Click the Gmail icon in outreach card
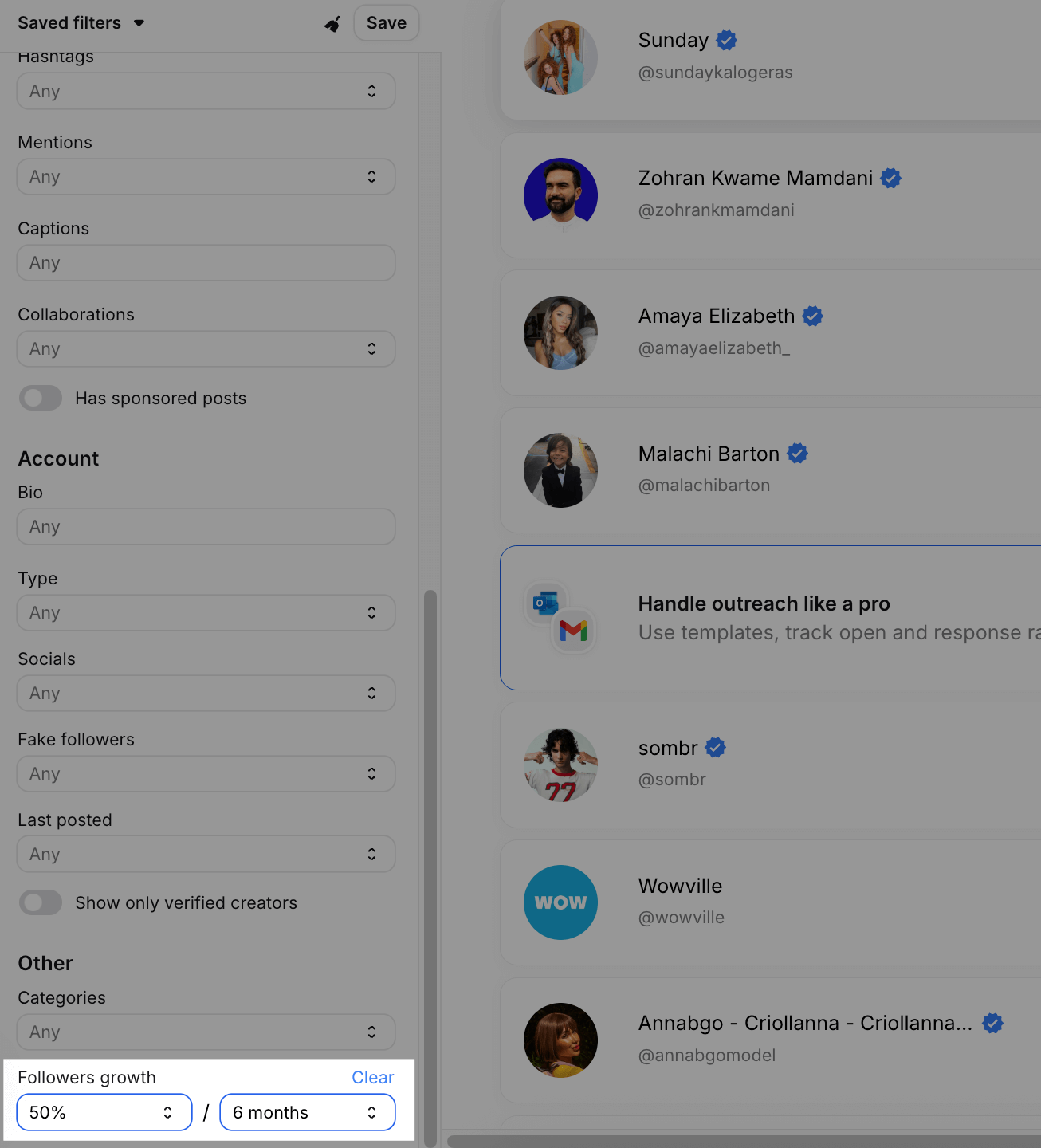Viewport: 1041px width, 1148px height. pyautogui.click(x=573, y=631)
